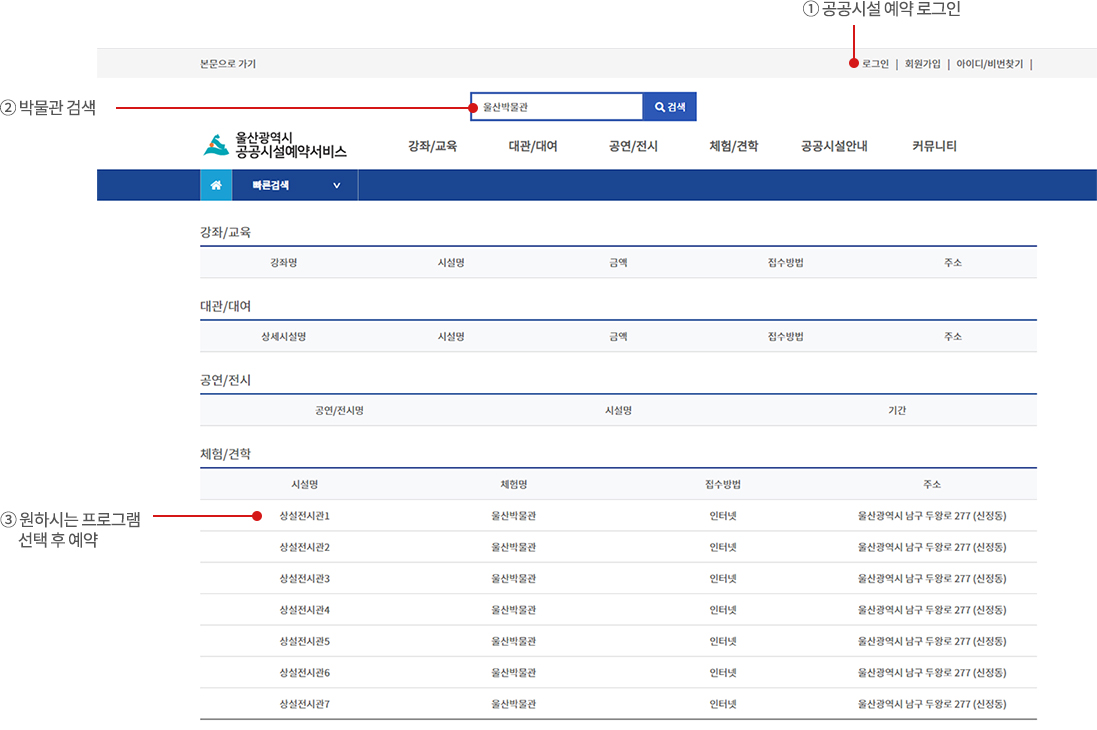Open the 아이디/비번찾기 link
This screenshot has height=730, width=1097.
pos(989,64)
